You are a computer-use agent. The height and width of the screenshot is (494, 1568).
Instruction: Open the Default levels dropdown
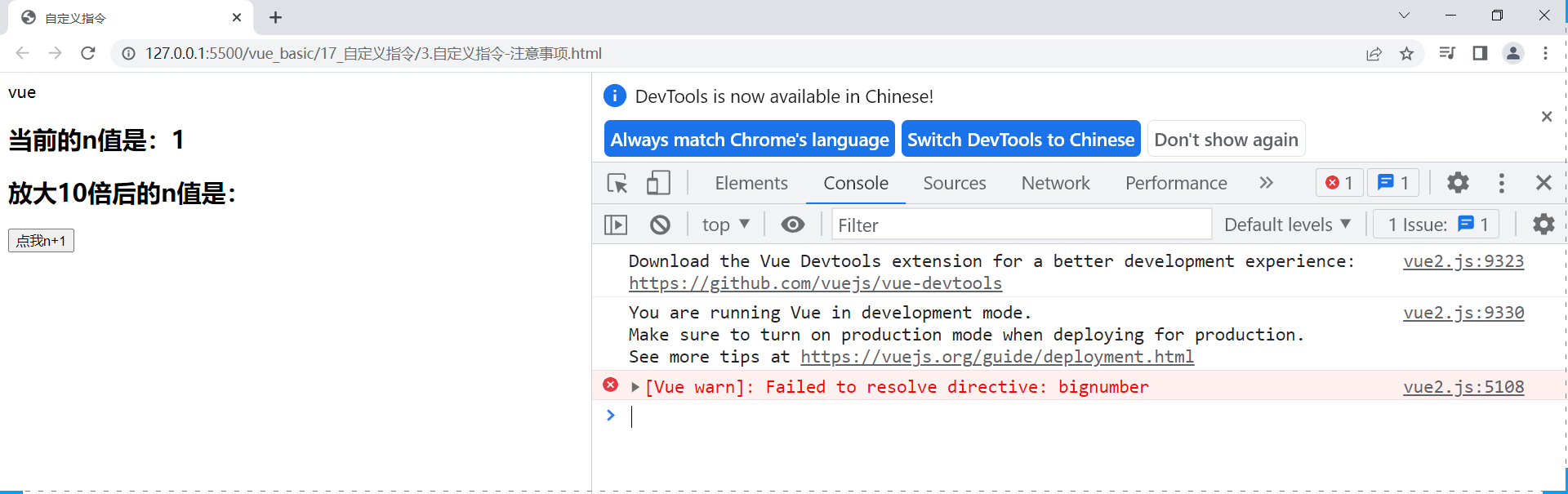[x=1287, y=225]
